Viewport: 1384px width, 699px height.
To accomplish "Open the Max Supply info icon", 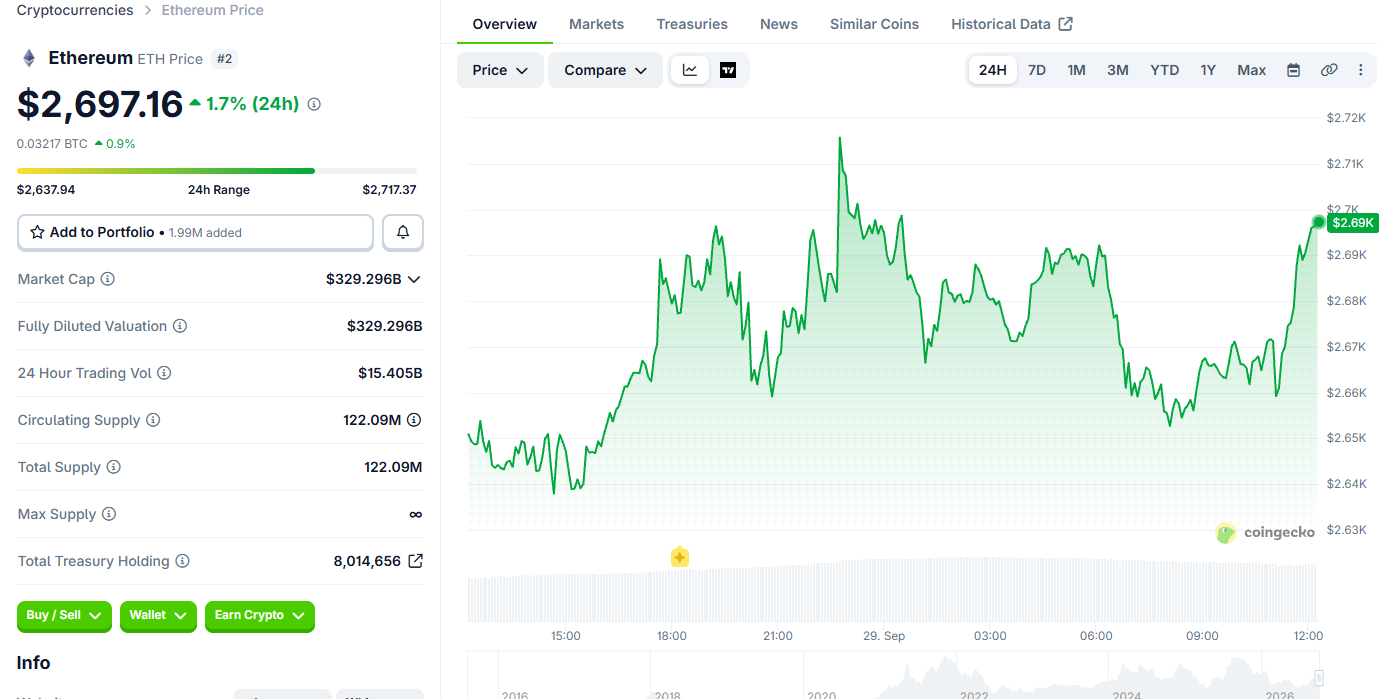I will pyautogui.click(x=109, y=514).
